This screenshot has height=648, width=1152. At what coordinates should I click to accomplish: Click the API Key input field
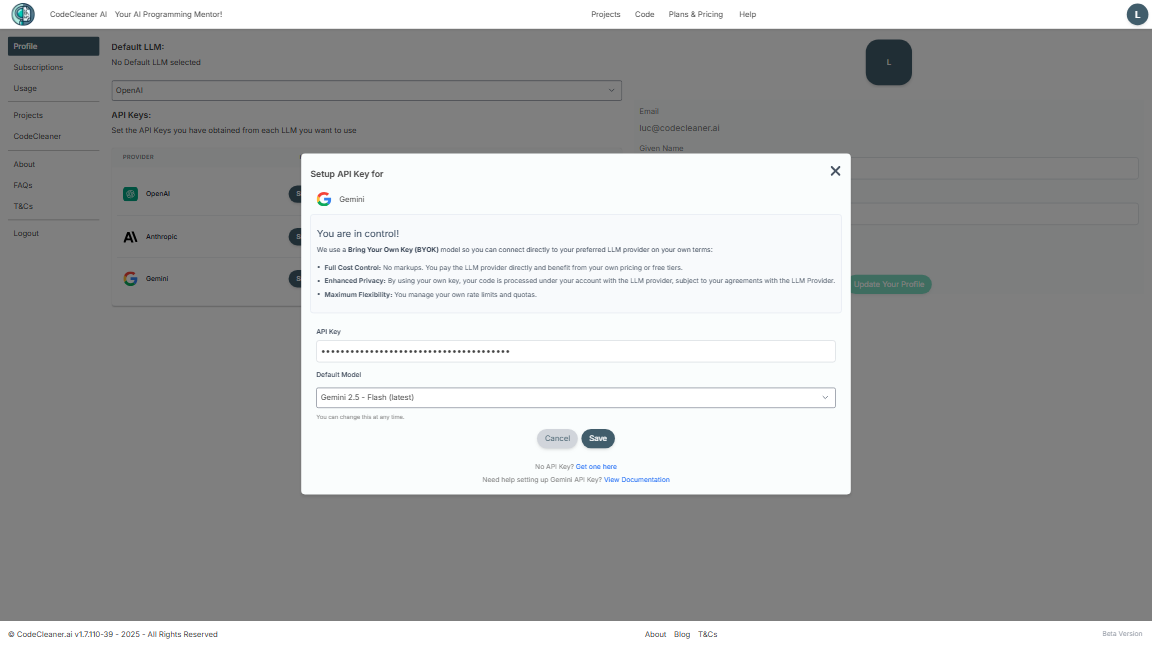point(575,351)
